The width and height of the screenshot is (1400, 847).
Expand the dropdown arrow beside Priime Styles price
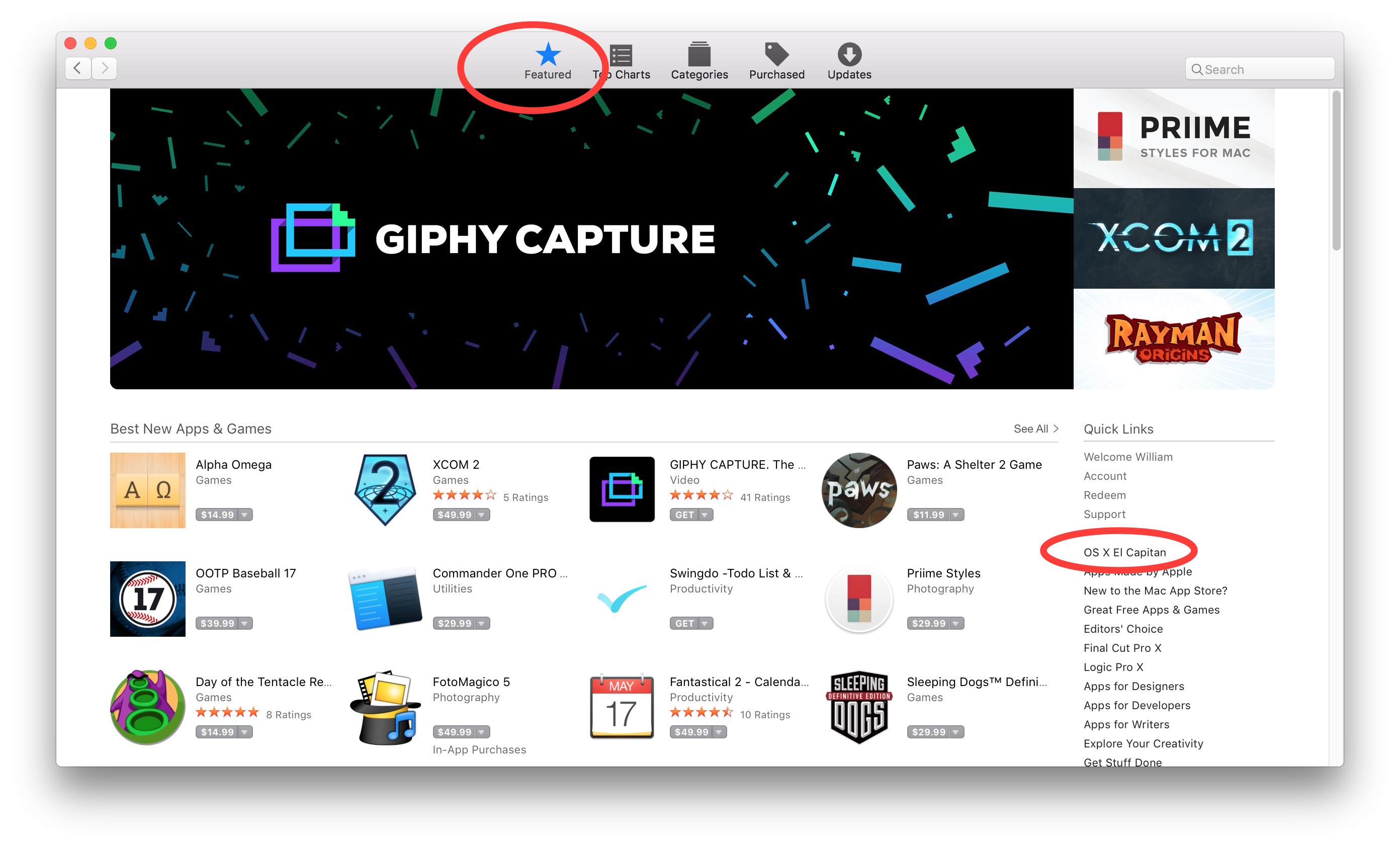pyautogui.click(x=955, y=623)
